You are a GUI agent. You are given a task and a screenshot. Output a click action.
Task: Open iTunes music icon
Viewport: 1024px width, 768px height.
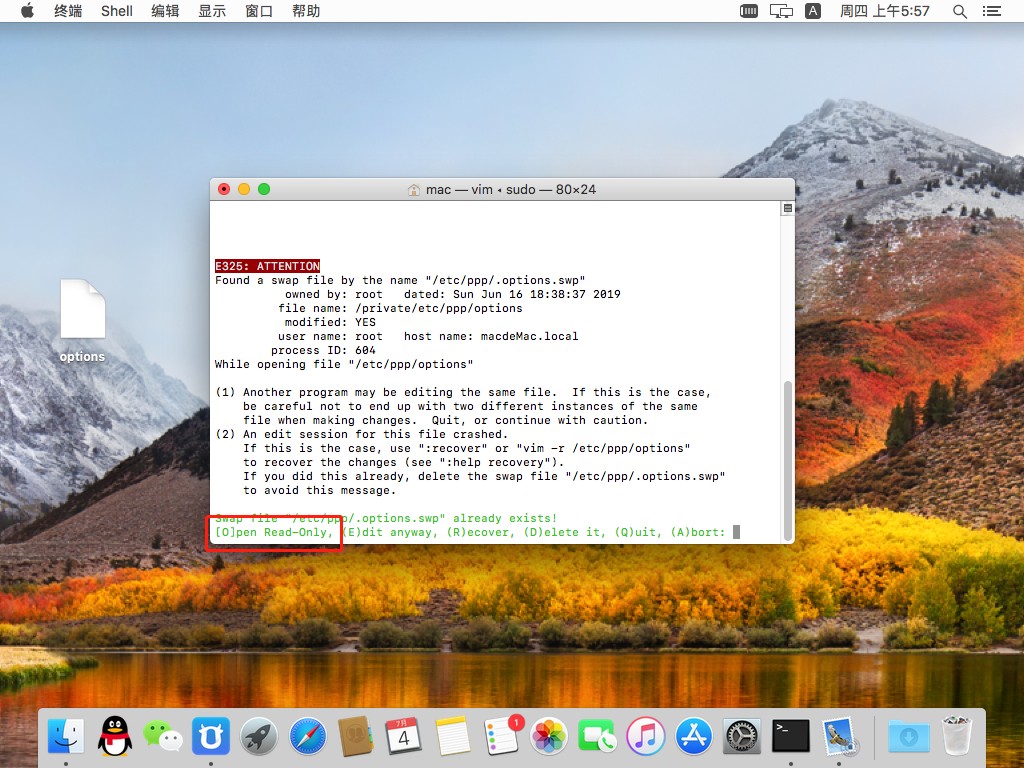pyautogui.click(x=646, y=738)
